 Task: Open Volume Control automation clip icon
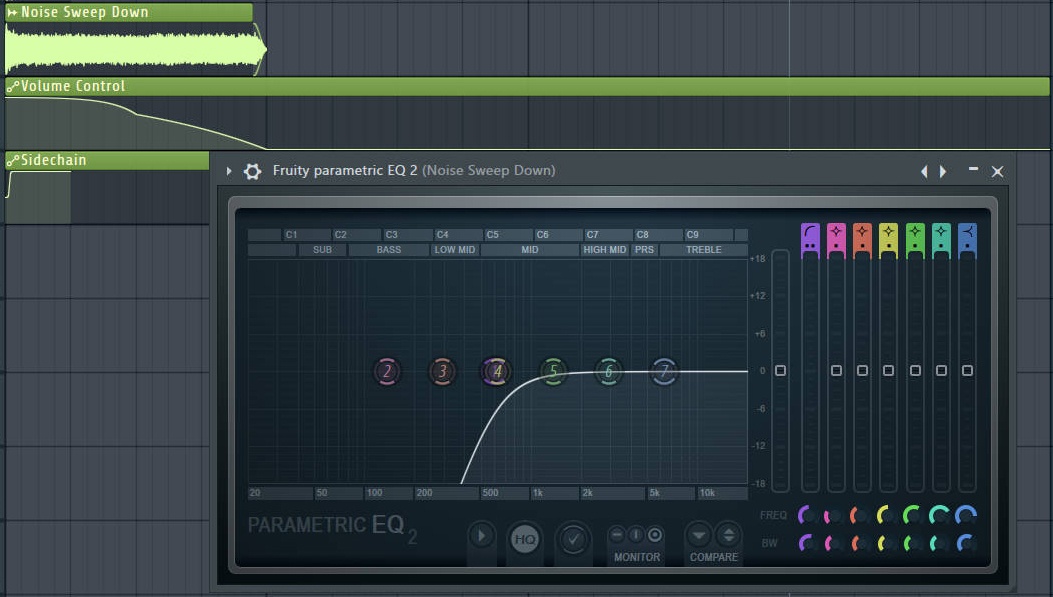[x=12, y=86]
